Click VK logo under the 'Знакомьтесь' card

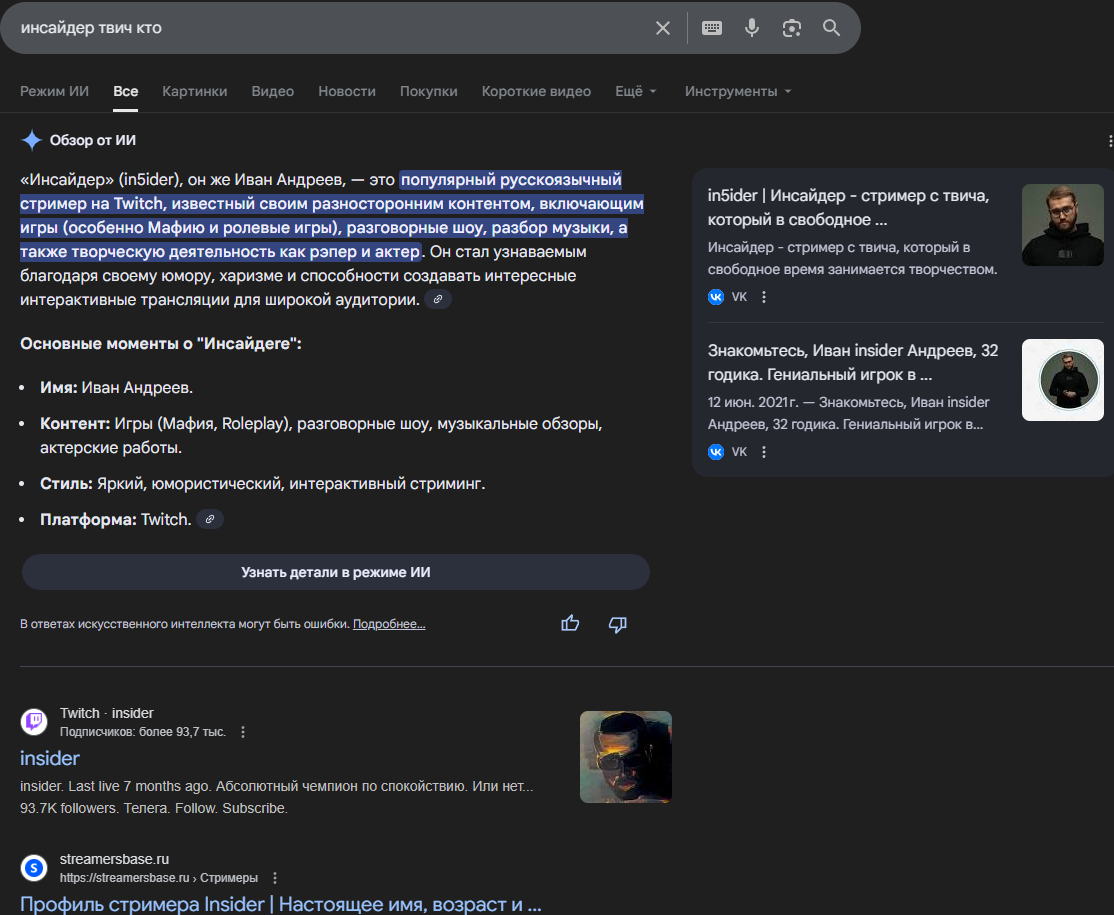pyautogui.click(x=715, y=452)
